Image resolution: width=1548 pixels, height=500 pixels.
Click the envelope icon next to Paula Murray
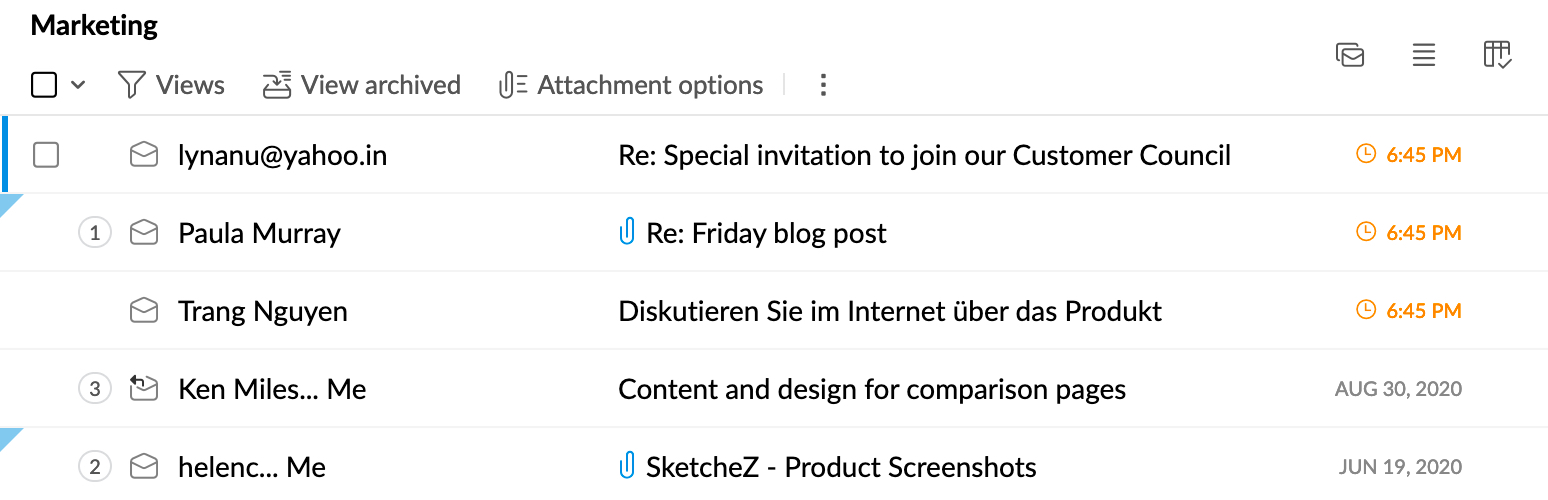pyautogui.click(x=144, y=233)
